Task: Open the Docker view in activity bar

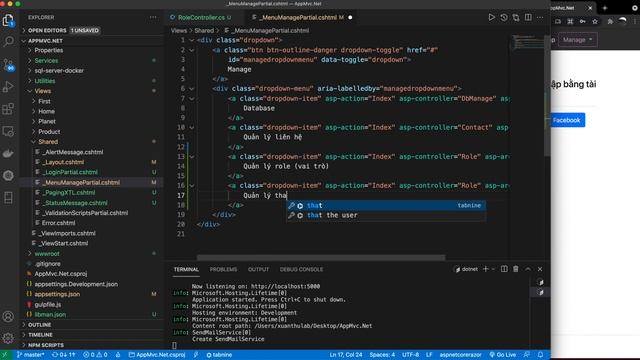Action: [8, 153]
